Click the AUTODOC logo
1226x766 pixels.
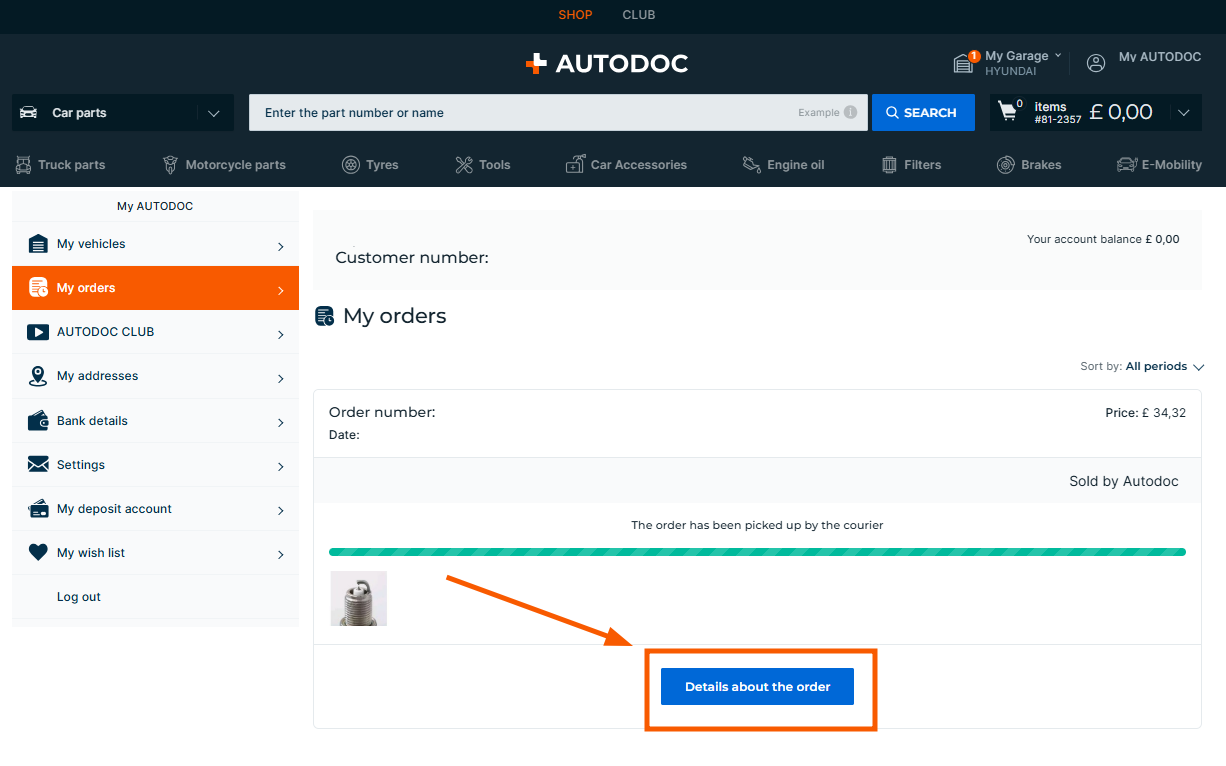(x=607, y=64)
